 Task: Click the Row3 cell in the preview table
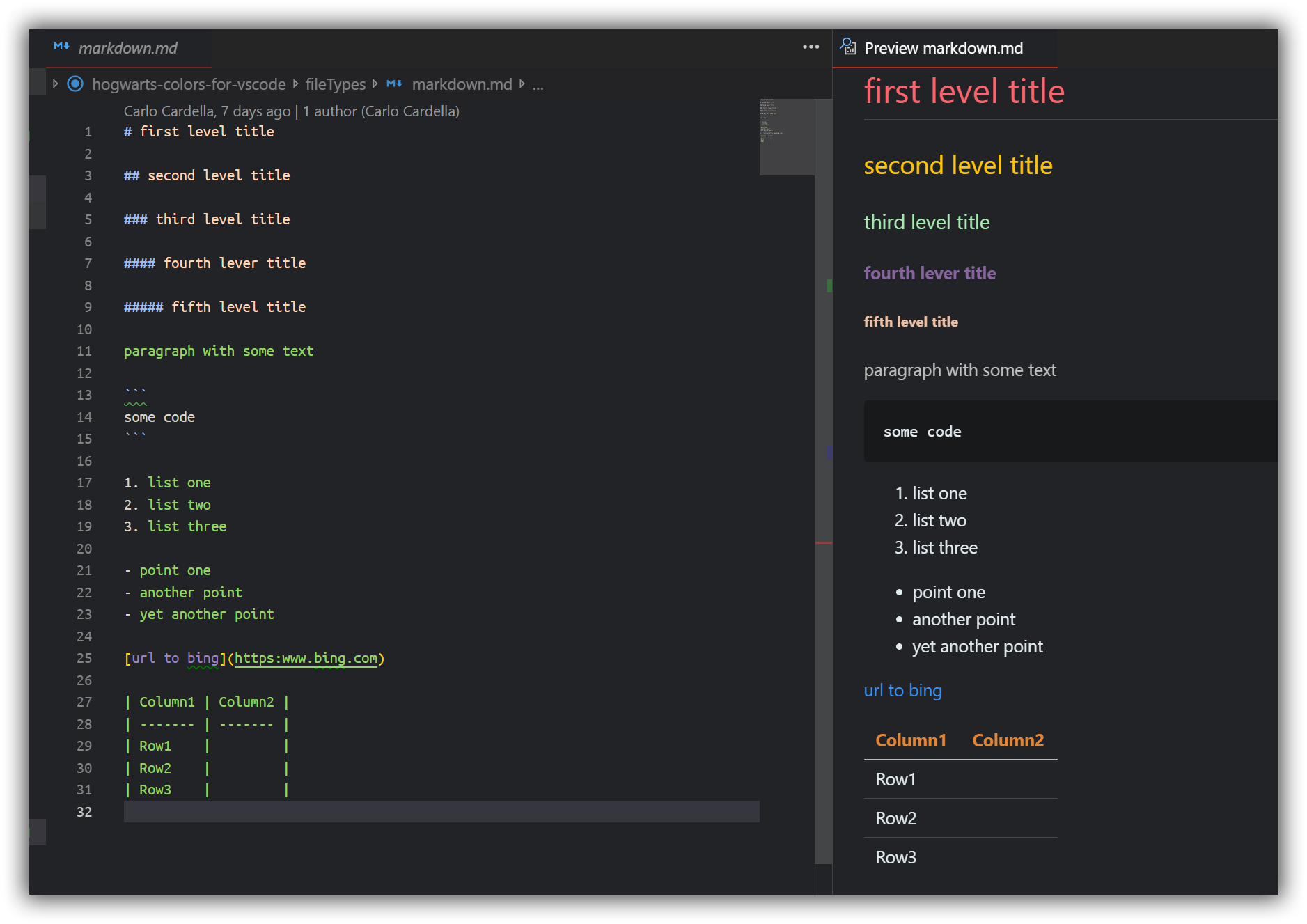click(895, 858)
